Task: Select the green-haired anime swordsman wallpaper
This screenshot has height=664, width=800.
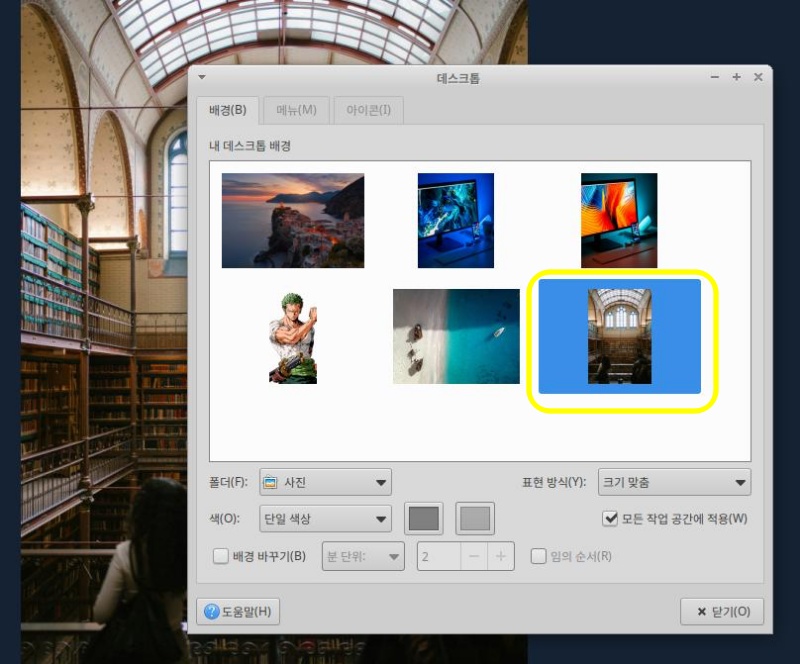Action: [293, 337]
